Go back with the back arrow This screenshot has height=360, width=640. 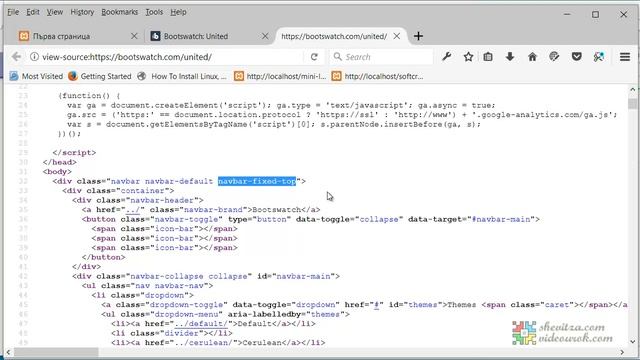pos(16,57)
